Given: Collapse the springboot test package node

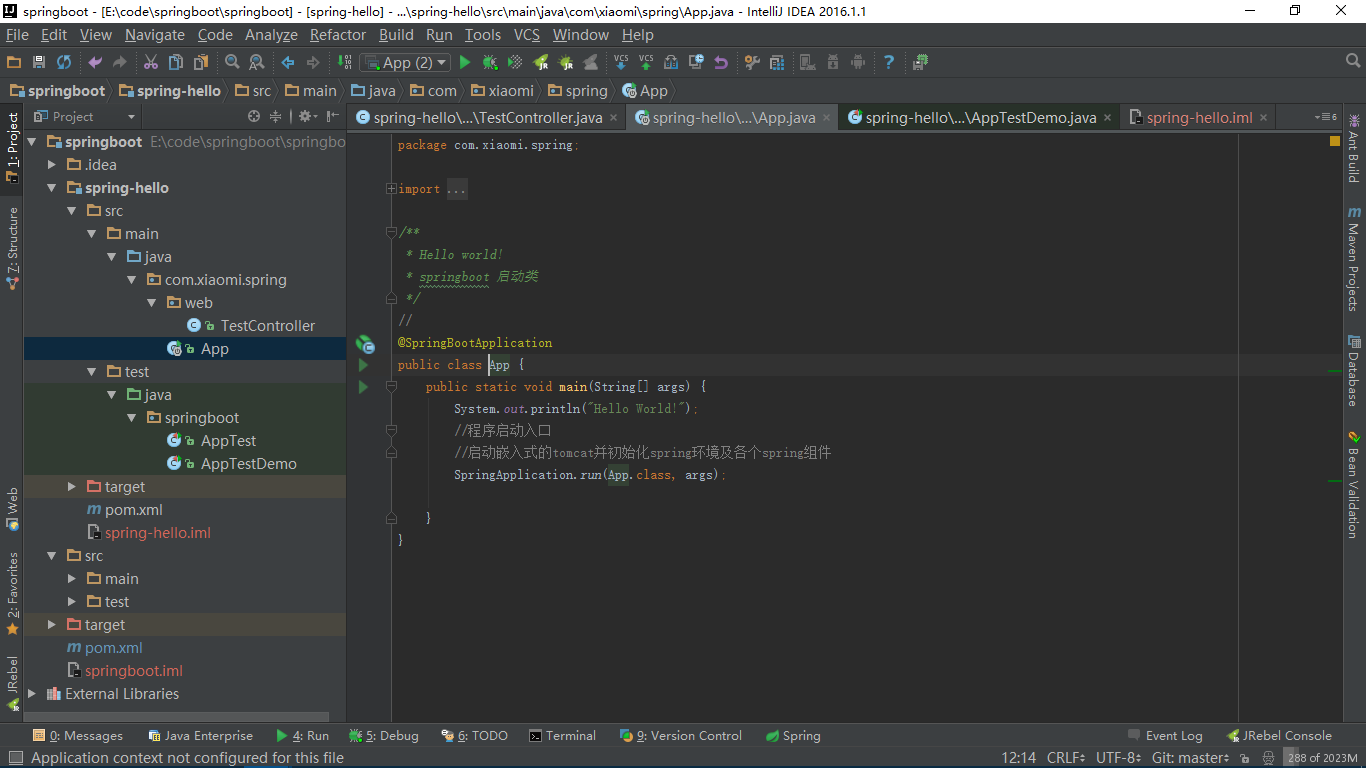Looking at the screenshot, I should pyautogui.click(x=131, y=418).
